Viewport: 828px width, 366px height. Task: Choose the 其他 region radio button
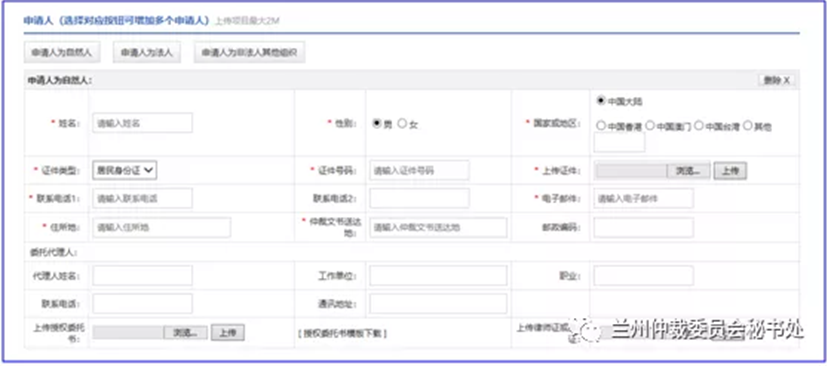point(747,126)
